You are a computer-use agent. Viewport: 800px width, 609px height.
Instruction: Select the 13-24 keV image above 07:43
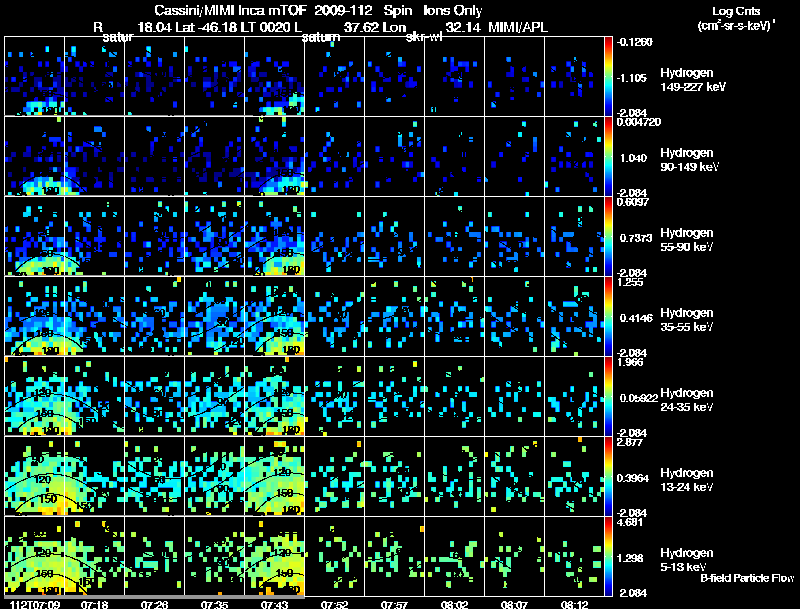(x=274, y=476)
